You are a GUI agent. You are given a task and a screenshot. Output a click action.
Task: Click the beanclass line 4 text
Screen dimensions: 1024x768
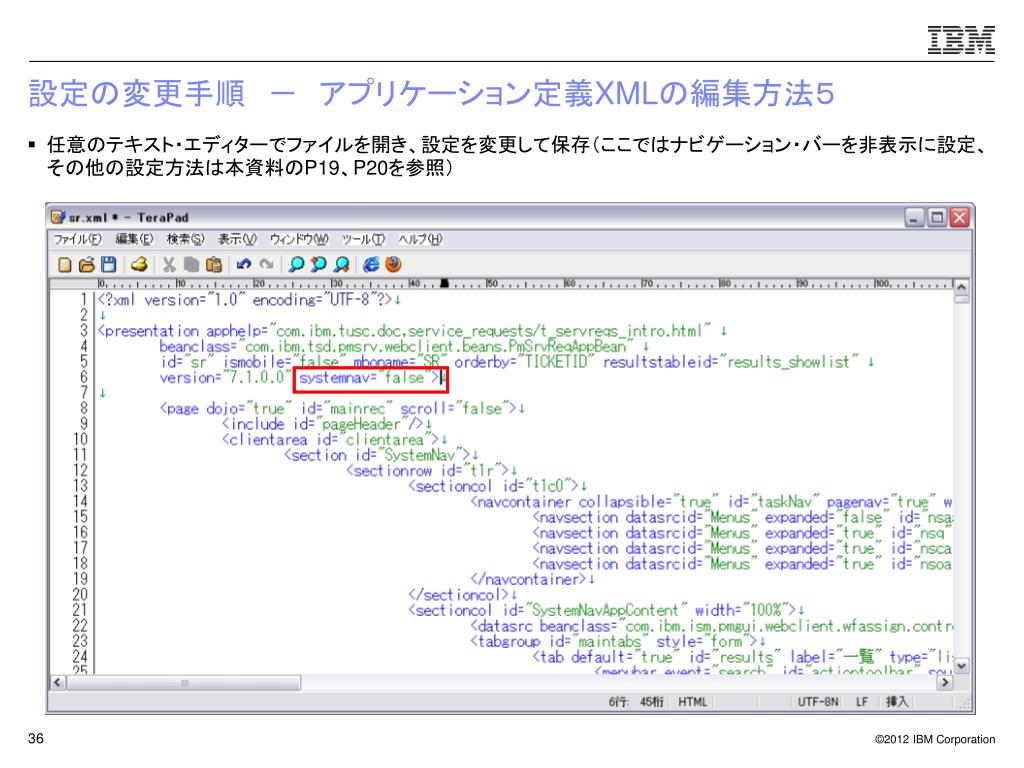(396, 346)
